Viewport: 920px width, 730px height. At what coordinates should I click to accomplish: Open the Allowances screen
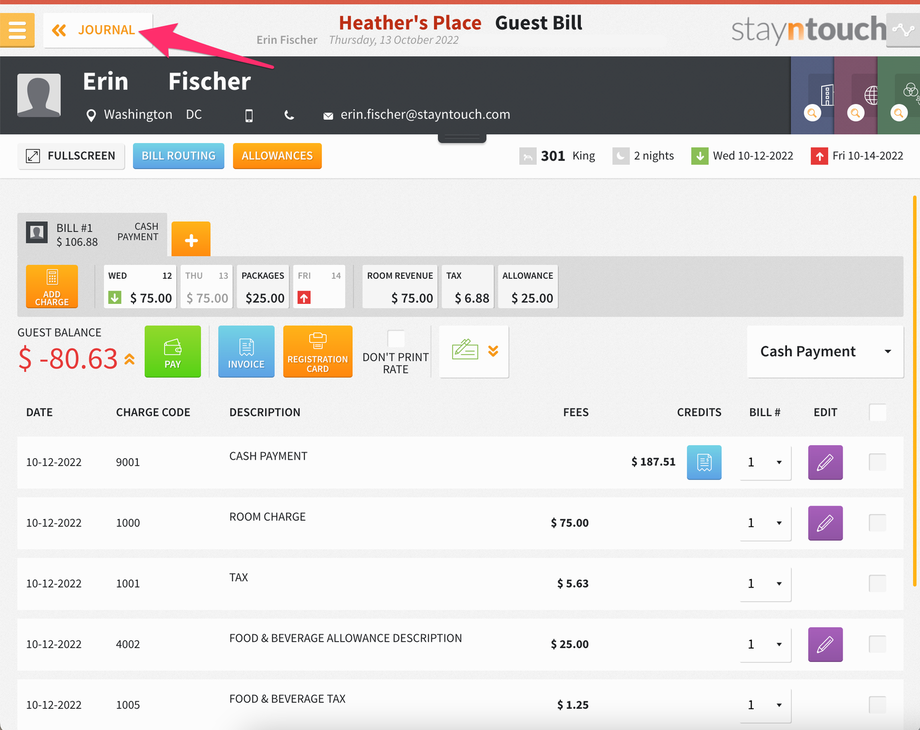[277, 156]
